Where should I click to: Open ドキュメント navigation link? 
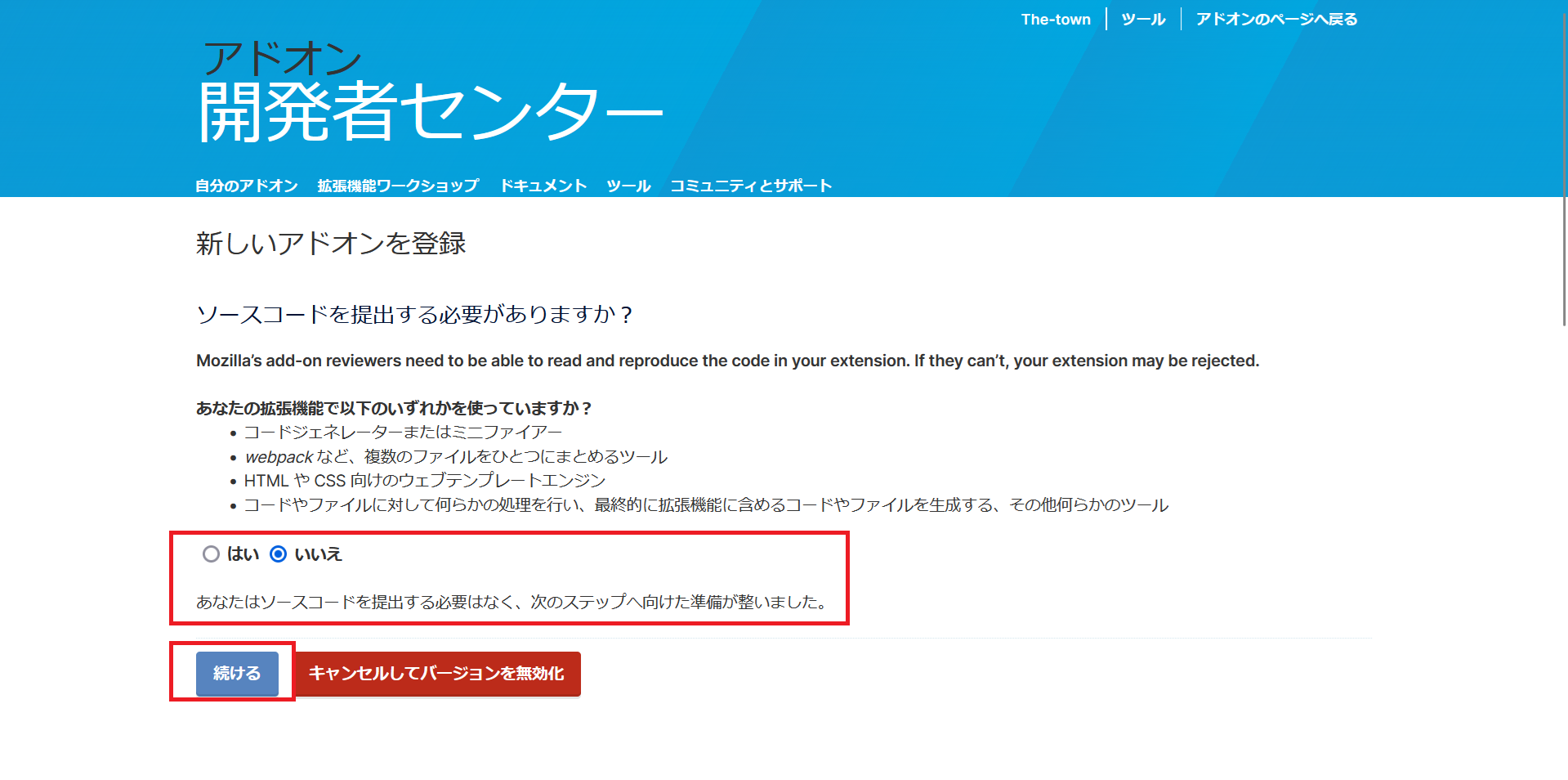pyautogui.click(x=544, y=185)
